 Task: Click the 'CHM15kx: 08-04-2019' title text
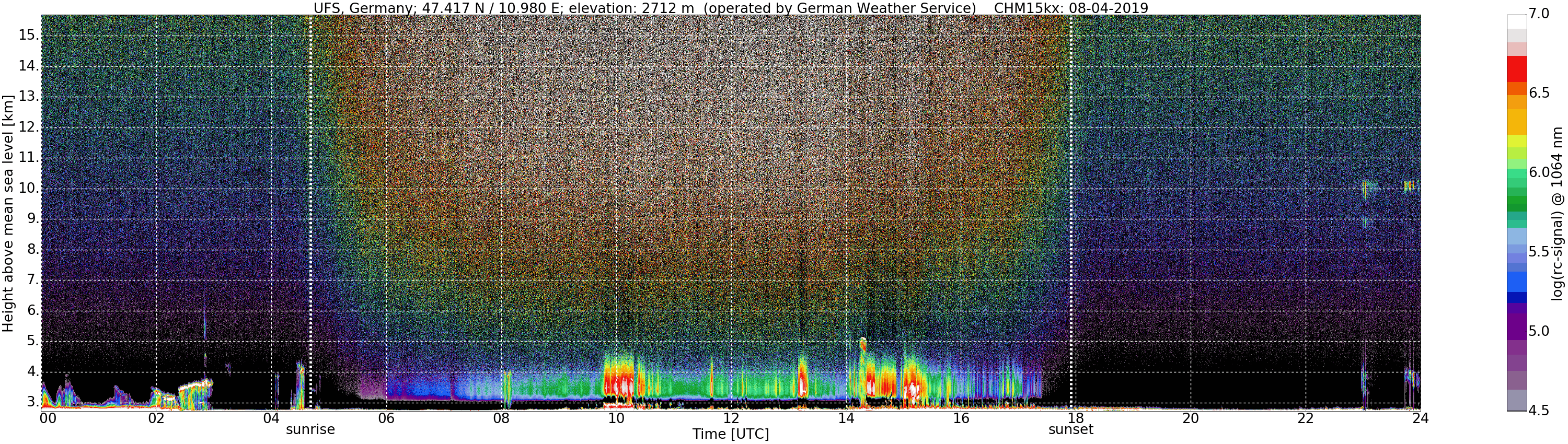click(1071, 8)
